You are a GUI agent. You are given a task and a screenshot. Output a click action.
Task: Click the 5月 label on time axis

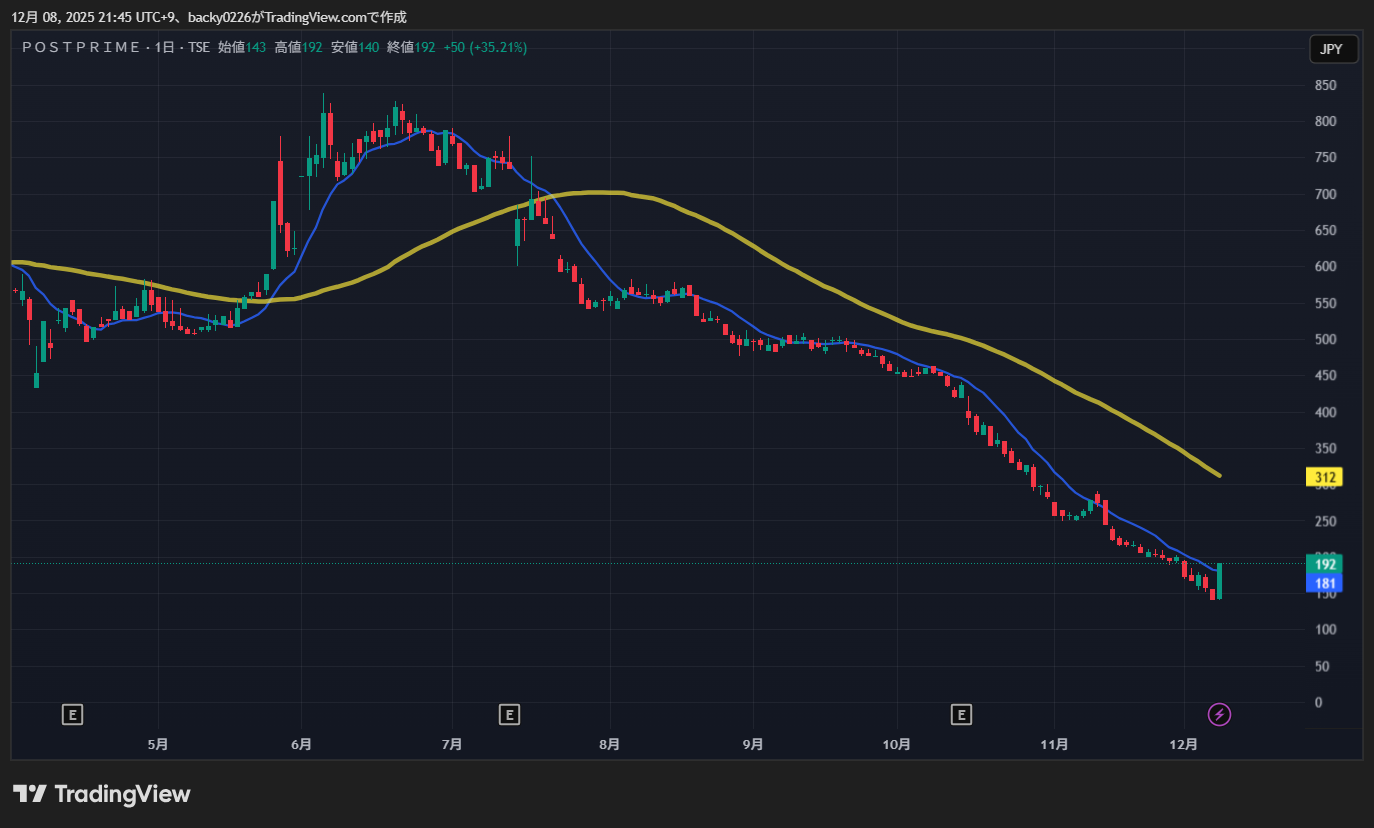pos(157,745)
